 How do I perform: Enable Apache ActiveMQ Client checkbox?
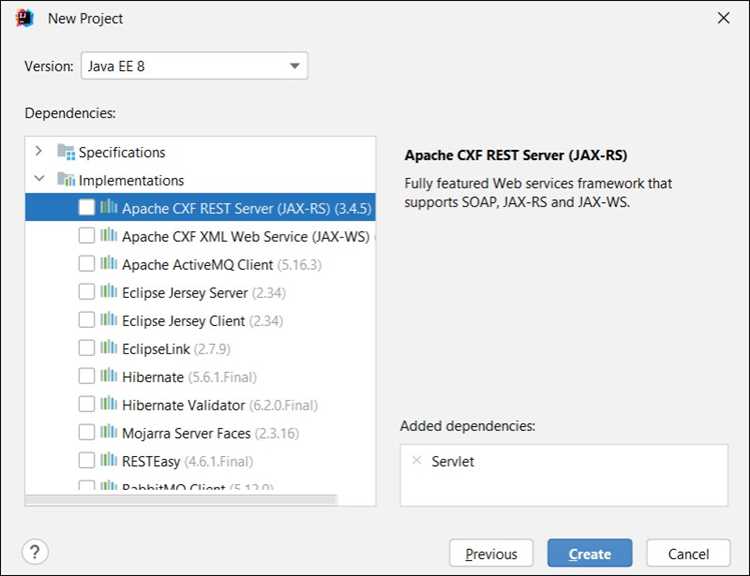(x=87, y=264)
